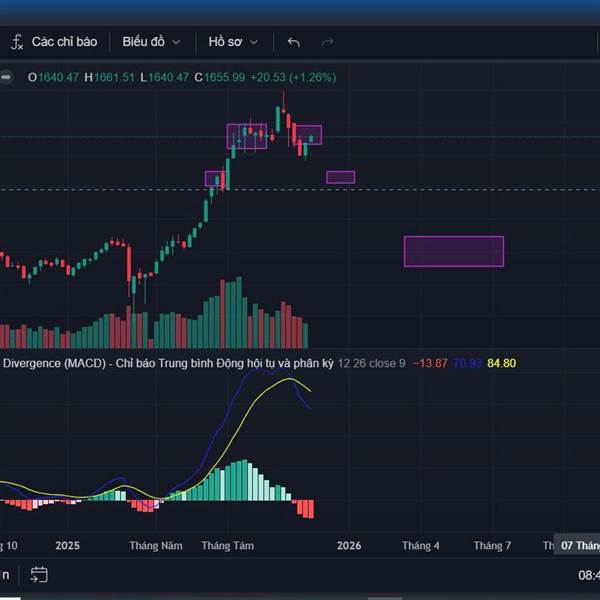600x600 pixels.
Task: Click the 07 Tháng date label on time axis
Action: pyautogui.click(x=579, y=546)
